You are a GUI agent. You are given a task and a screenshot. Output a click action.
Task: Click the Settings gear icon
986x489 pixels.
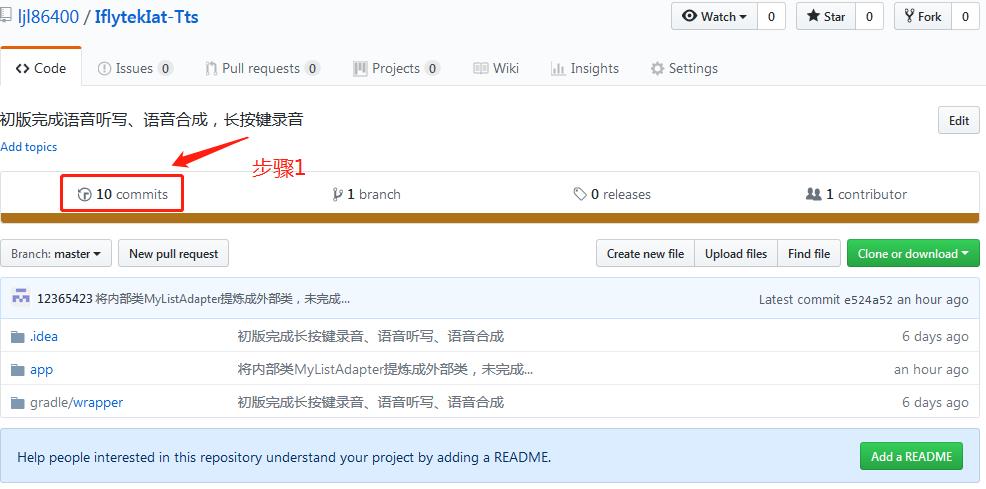657,69
